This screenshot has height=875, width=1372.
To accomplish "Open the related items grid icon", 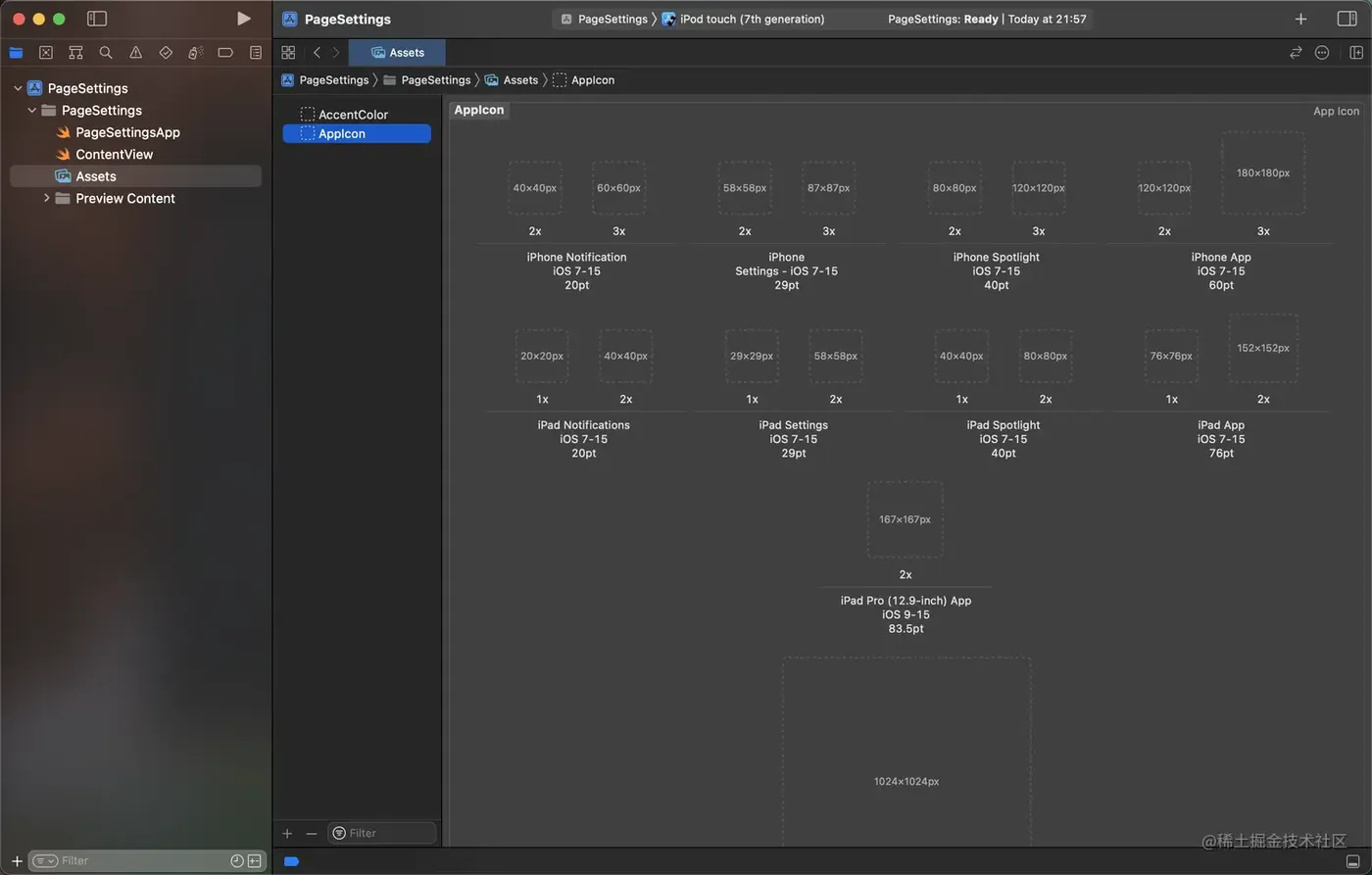I will coord(288,53).
